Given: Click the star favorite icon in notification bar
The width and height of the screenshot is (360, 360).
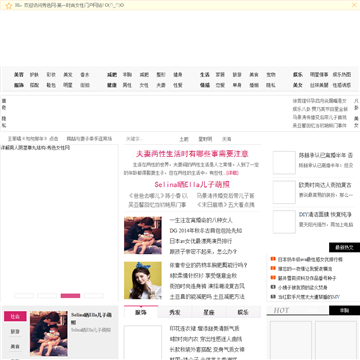Looking at the screenshot, I should [x=9, y=5].
